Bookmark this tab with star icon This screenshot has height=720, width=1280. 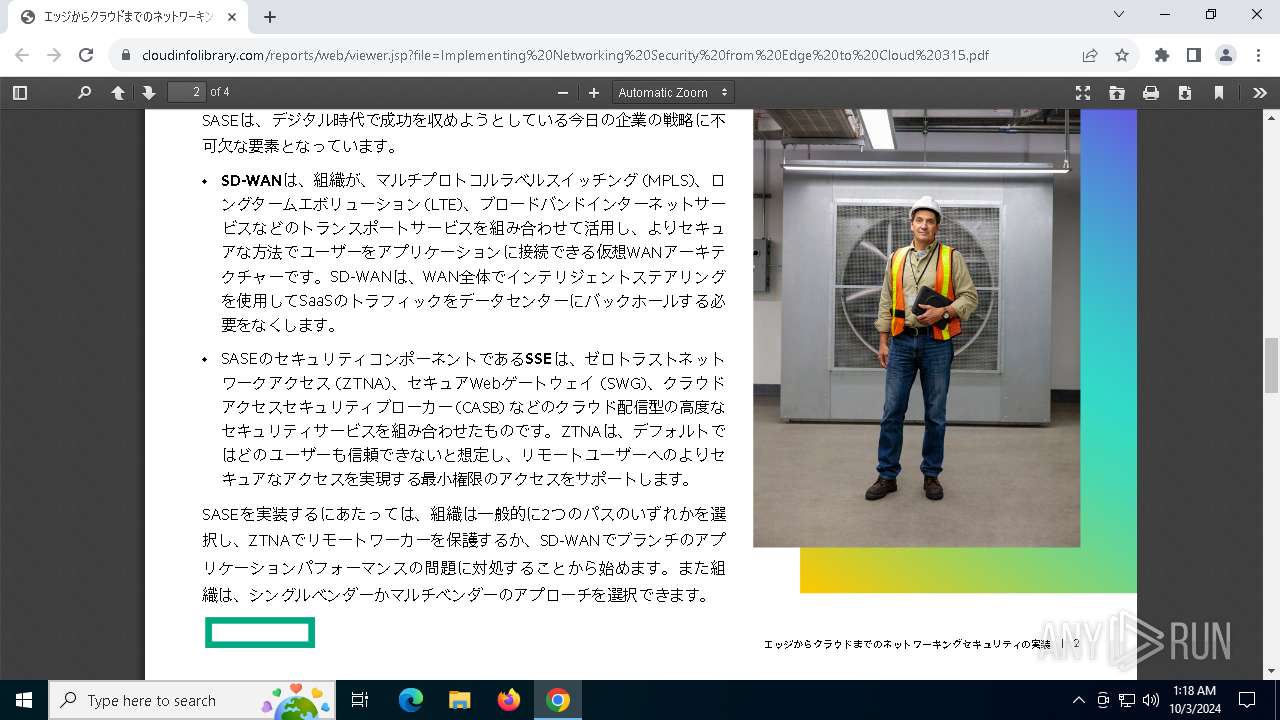(x=1122, y=55)
